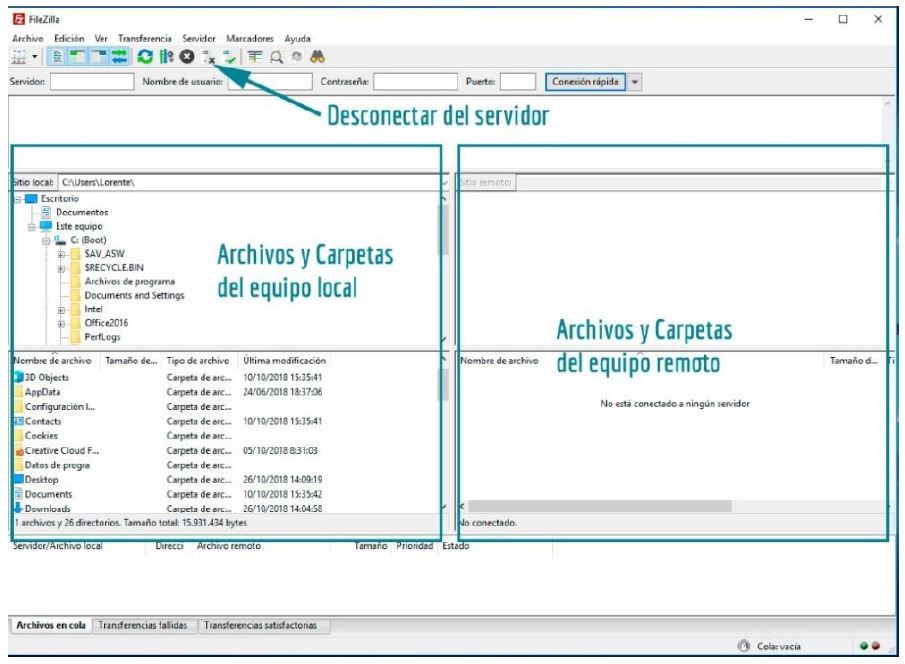Open the Conexión rápida history dropdown arrow
The height and width of the screenshot is (664, 905).
pyautogui.click(x=634, y=82)
